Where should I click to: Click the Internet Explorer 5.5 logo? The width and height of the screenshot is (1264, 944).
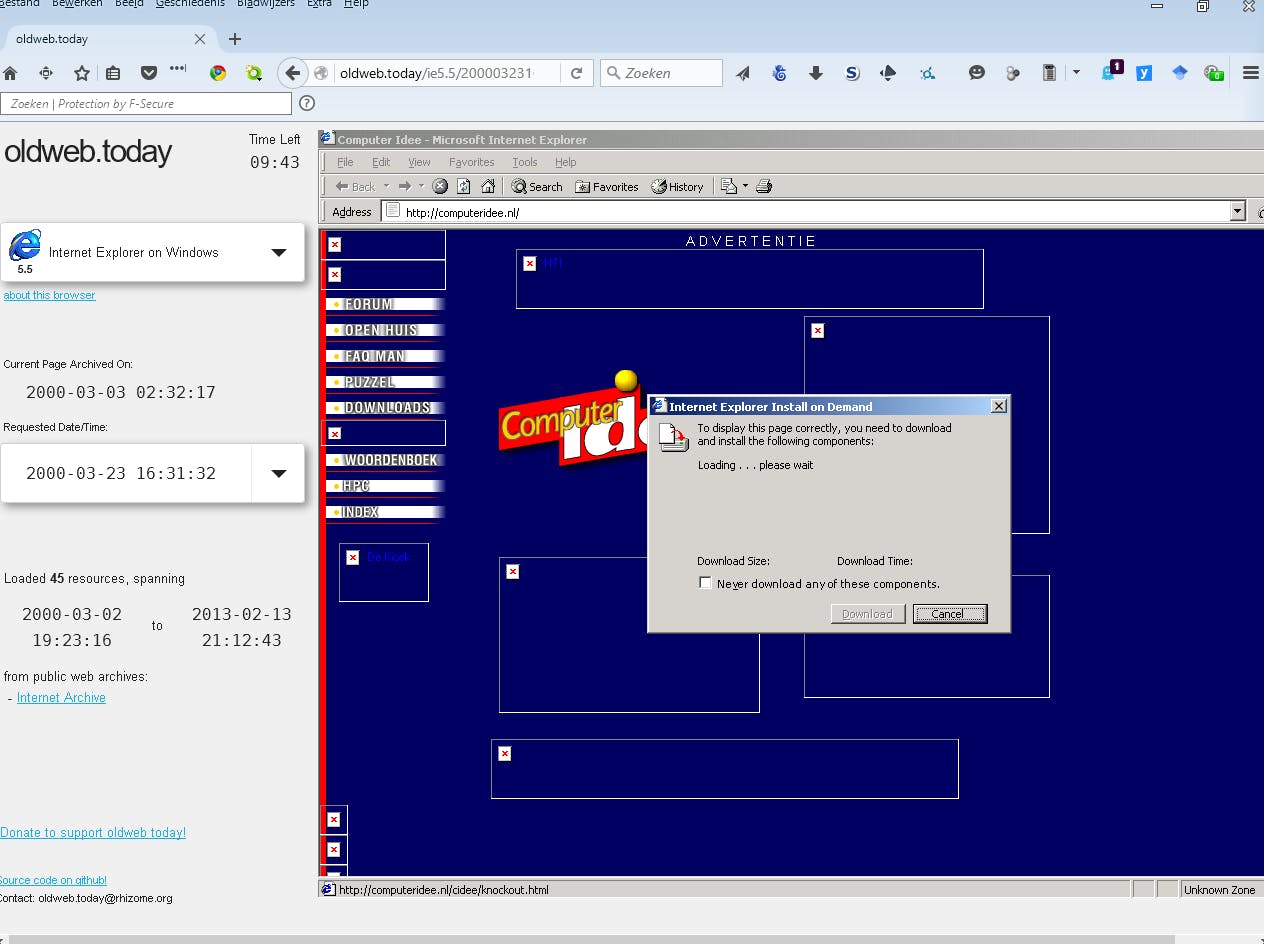[x=25, y=244]
